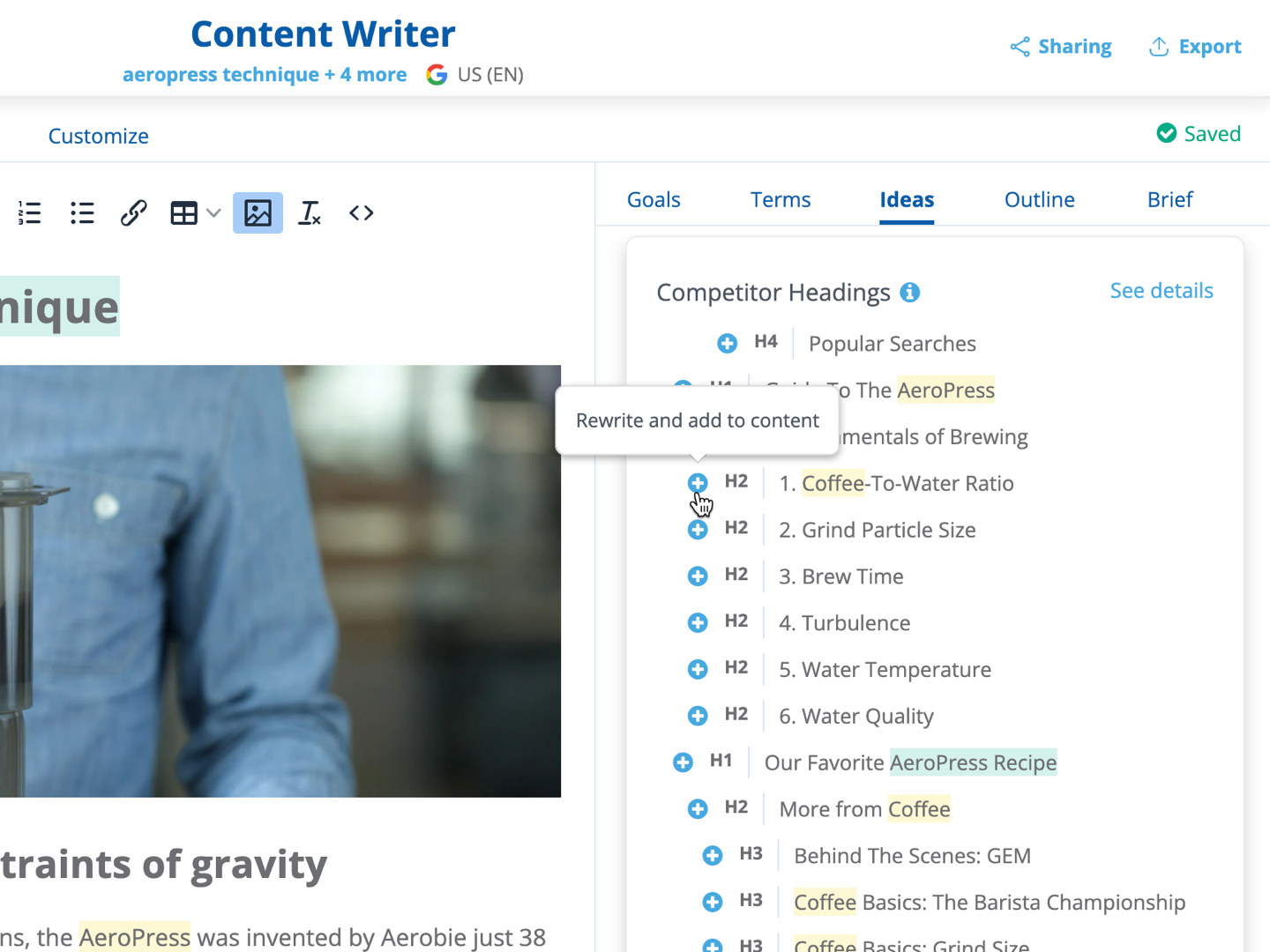Add the 'More from Coffee' heading via its plus icon

click(698, 808)
